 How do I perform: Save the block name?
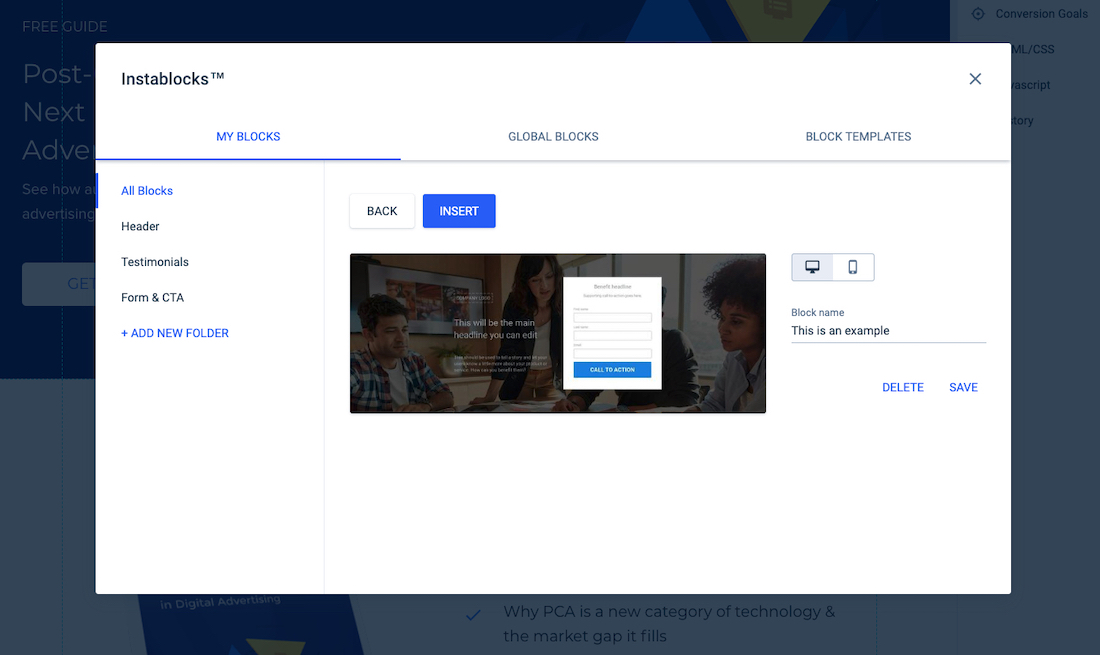pos(963,387)
